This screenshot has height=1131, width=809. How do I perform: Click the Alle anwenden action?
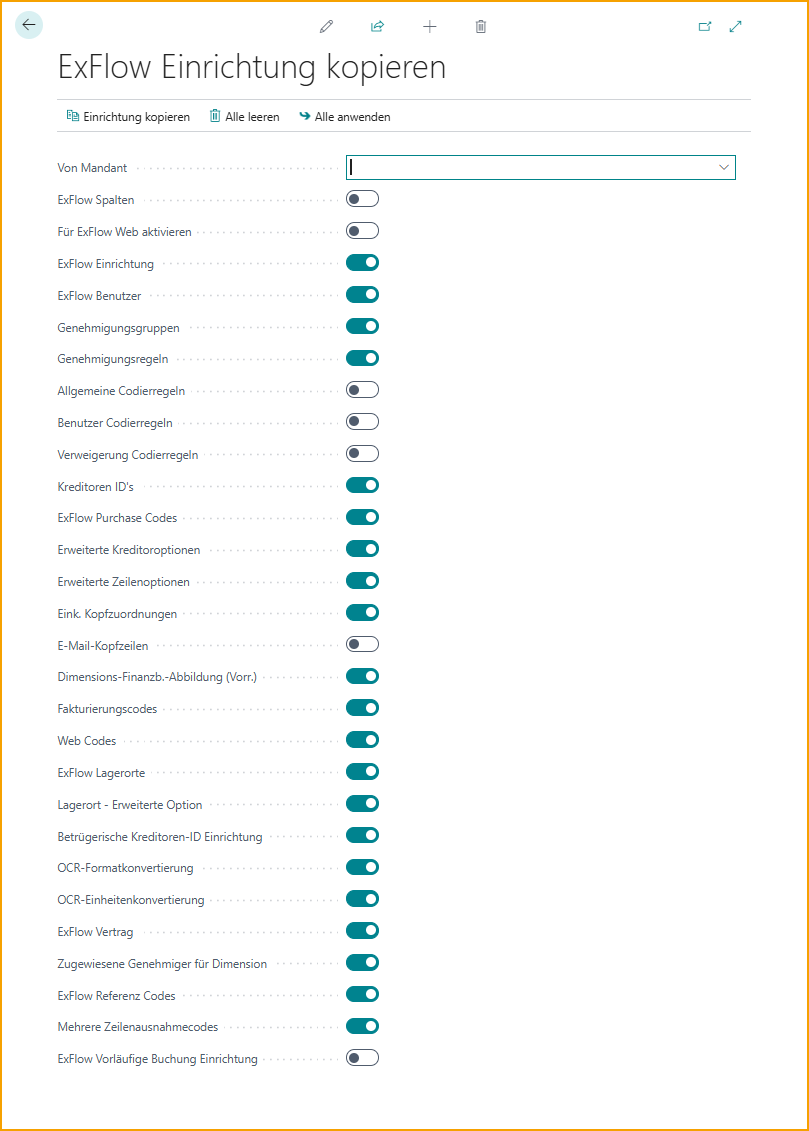click(352, 116)
